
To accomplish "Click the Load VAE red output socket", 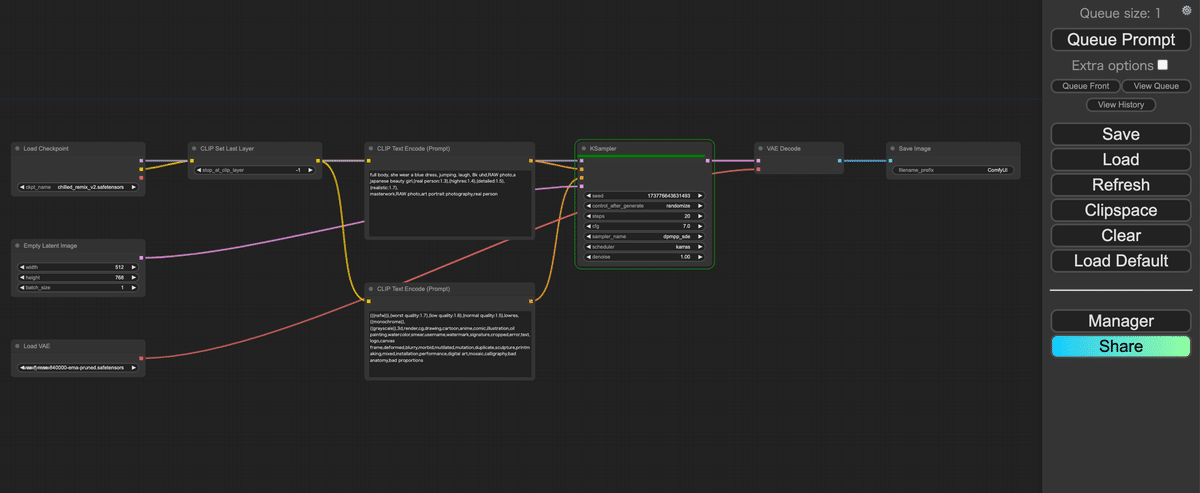I will [x=142, y=358].
